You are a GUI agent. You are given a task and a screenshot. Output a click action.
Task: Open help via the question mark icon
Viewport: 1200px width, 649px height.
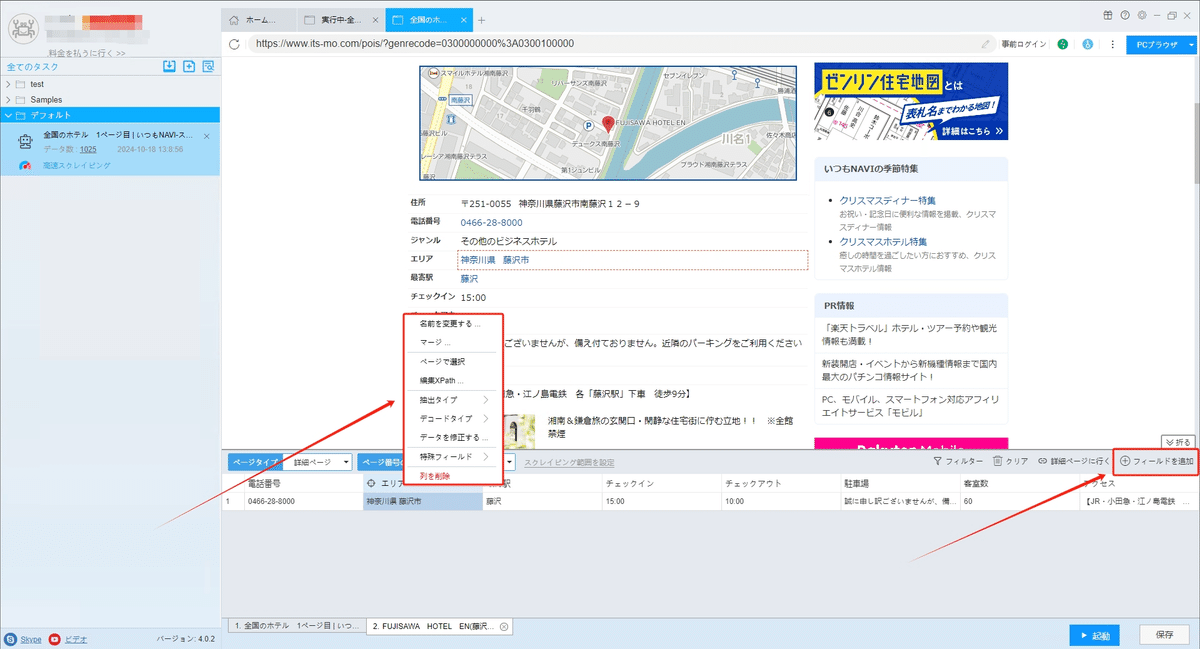pyautogui.click(x=1125, y=15)
